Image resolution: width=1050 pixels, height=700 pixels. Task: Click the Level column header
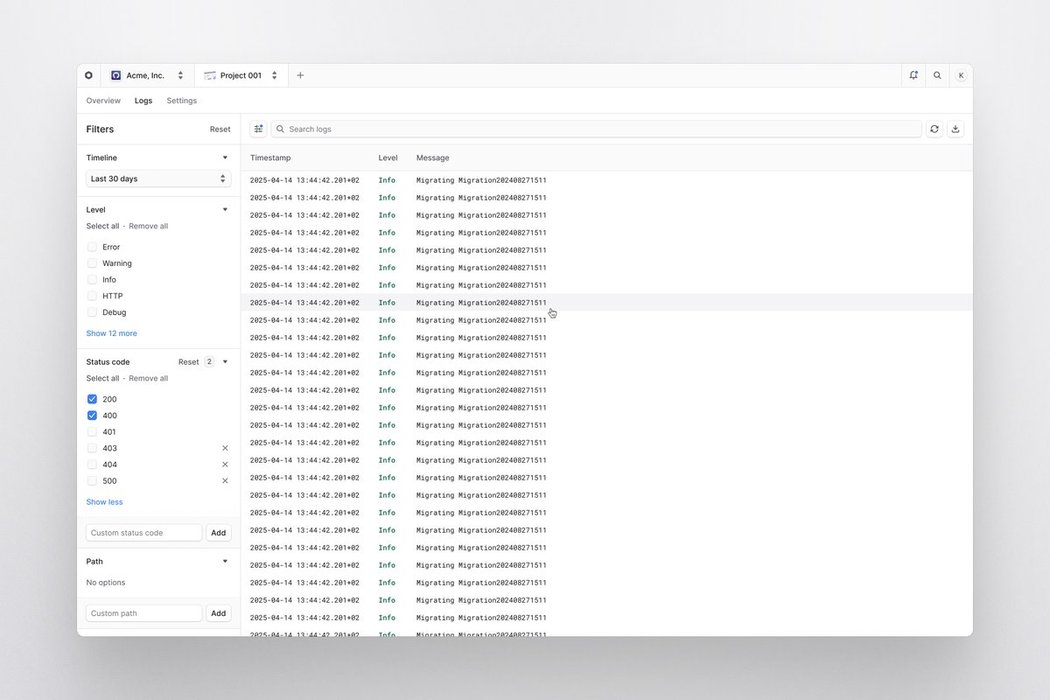point(388,158)
